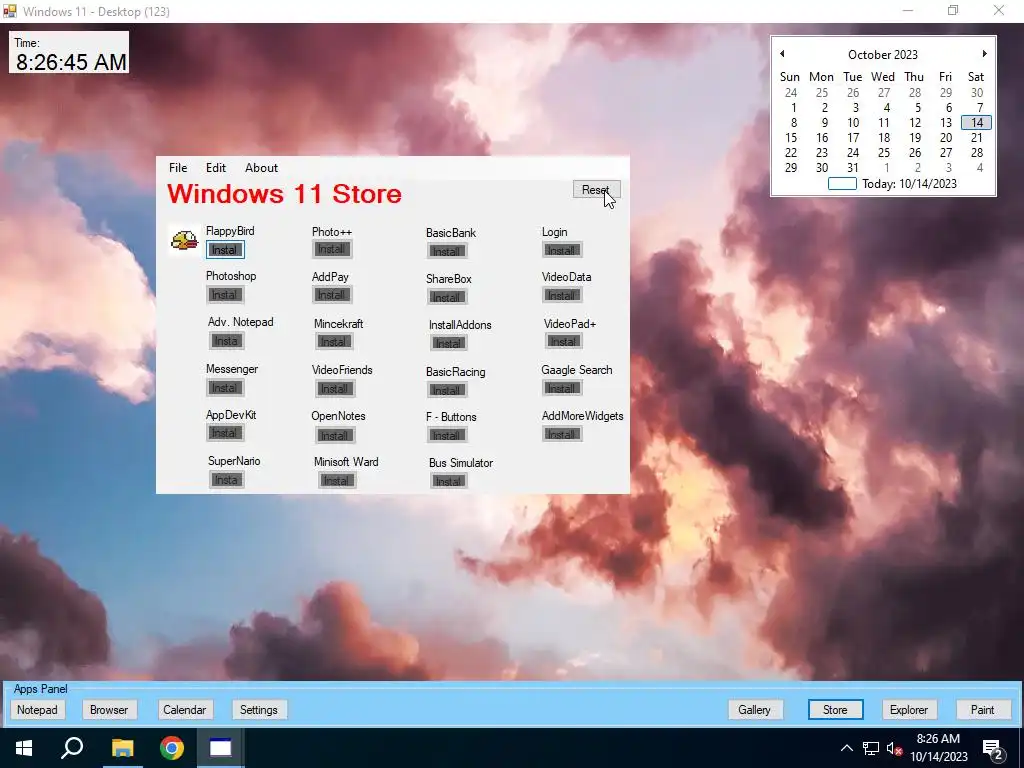Click the FlappyBird game icon
1024x768 pixels.
point(185,240)
